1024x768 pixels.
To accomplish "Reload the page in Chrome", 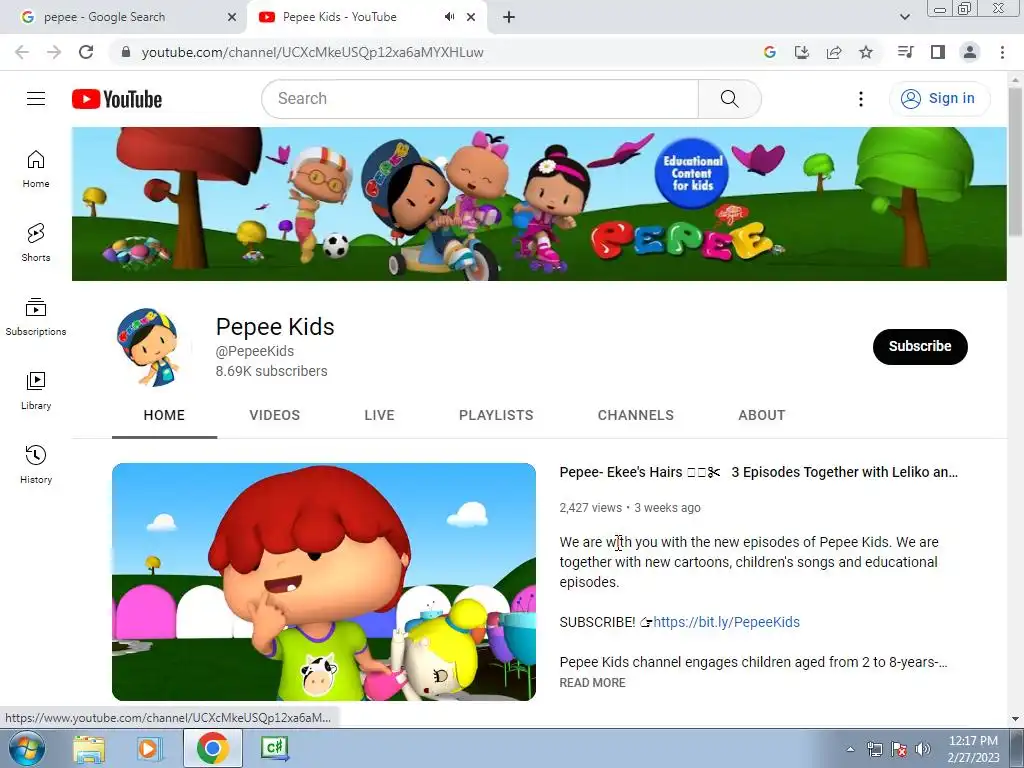I will tap(86, 52).
